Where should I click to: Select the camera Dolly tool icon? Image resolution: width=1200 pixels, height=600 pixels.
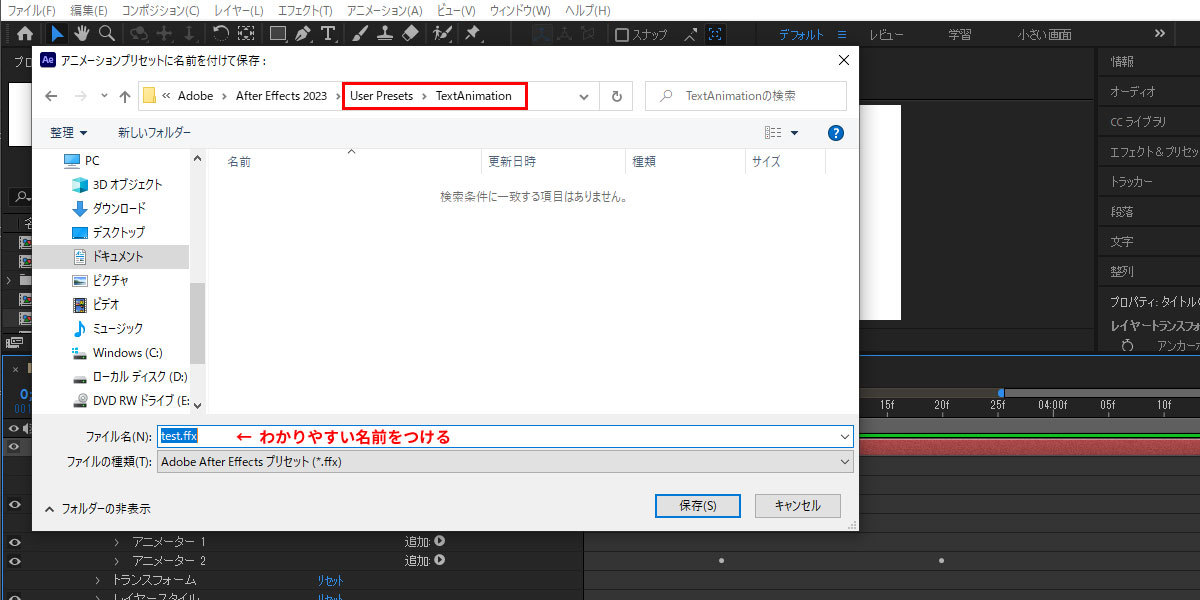[x=188, y=34]
